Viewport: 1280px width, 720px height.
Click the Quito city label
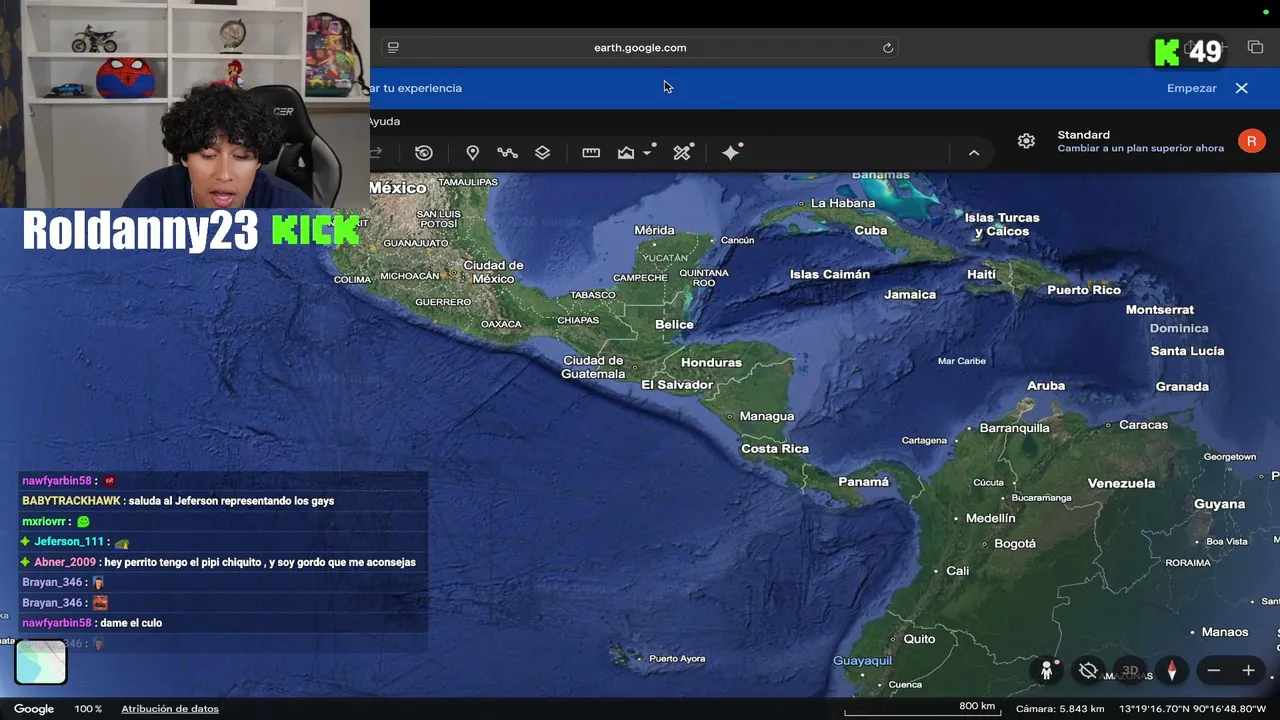pyautogui.click(x=919, y=639)
